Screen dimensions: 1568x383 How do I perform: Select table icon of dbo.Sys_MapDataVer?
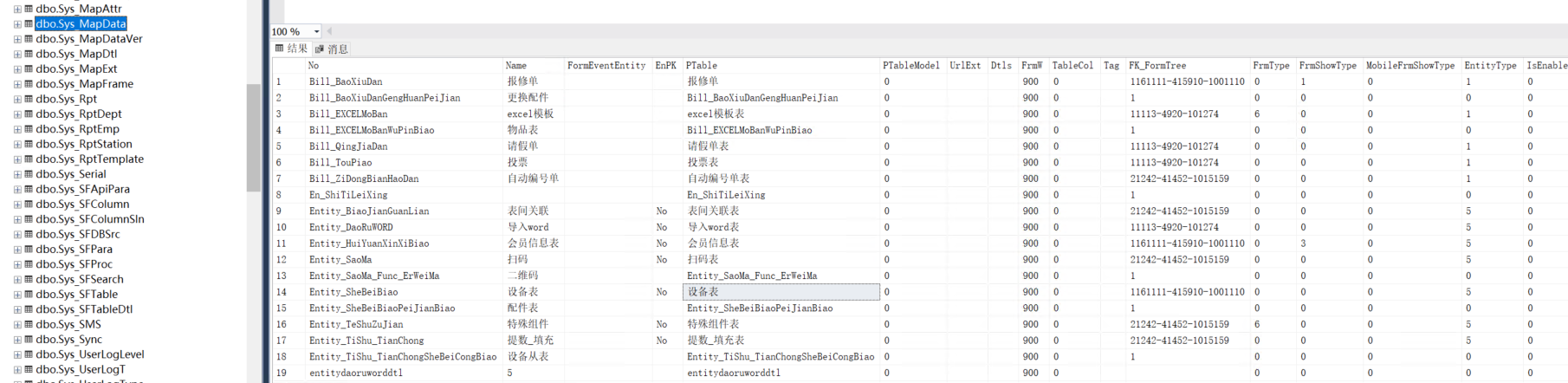coord(29,39)
